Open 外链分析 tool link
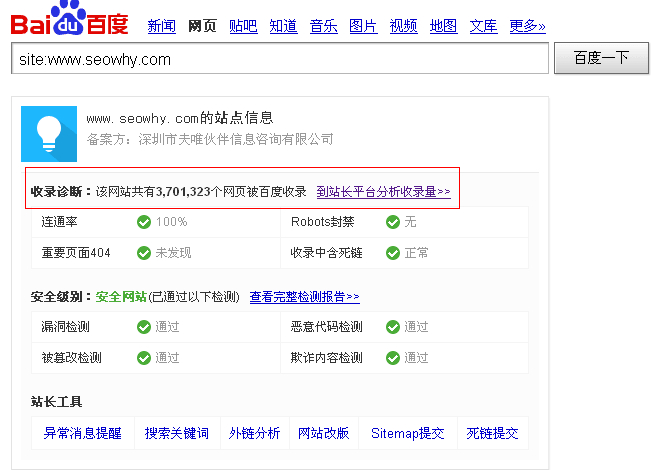 pyautogui.click(x=254, y=433)
